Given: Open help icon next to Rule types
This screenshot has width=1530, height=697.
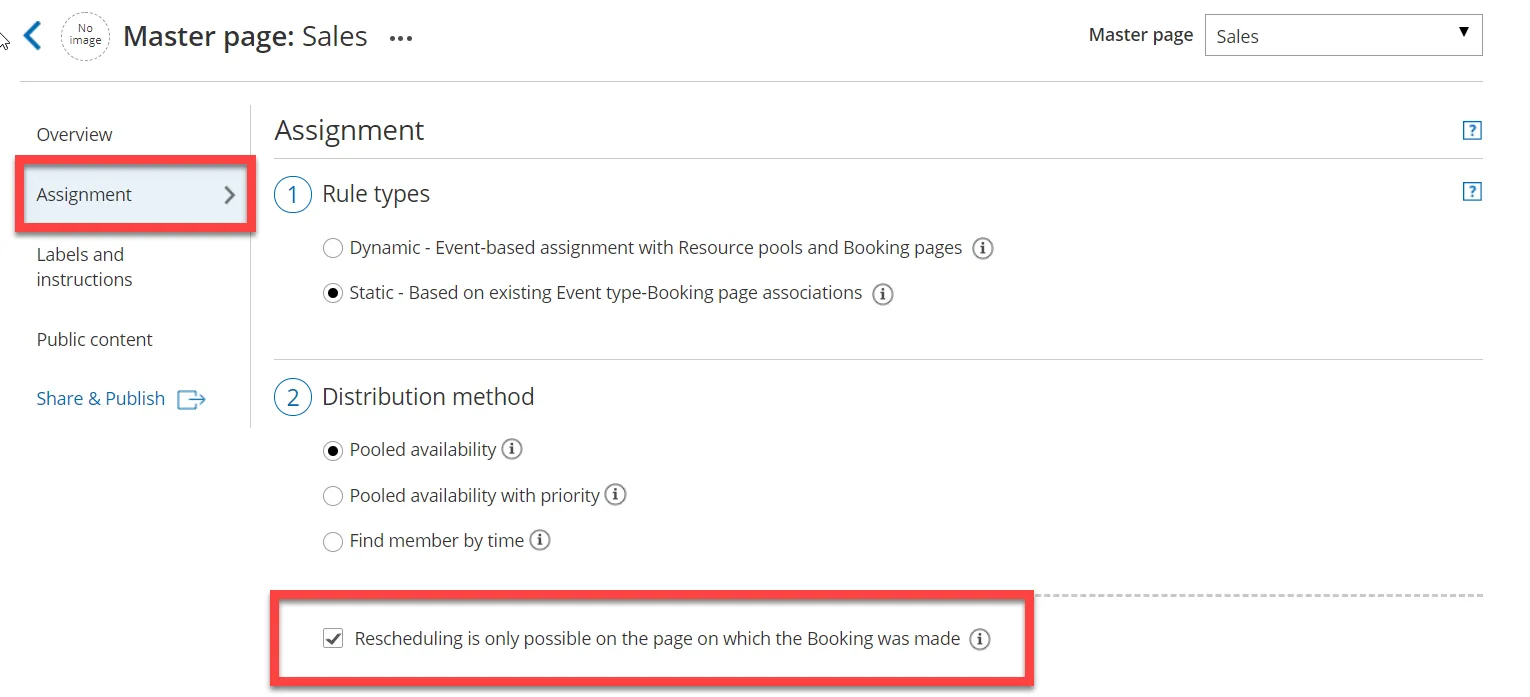Looking at the screenshot, I should (1471, 192).
